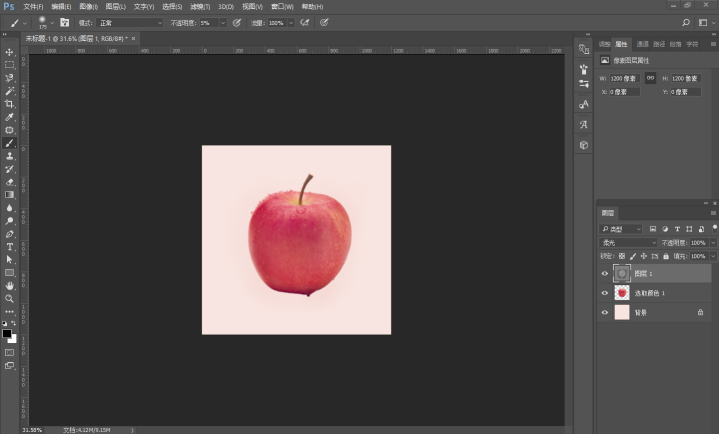Screen dimensions: 719x434
Task: Enable airbrush-style build-up
Action: 304,22
